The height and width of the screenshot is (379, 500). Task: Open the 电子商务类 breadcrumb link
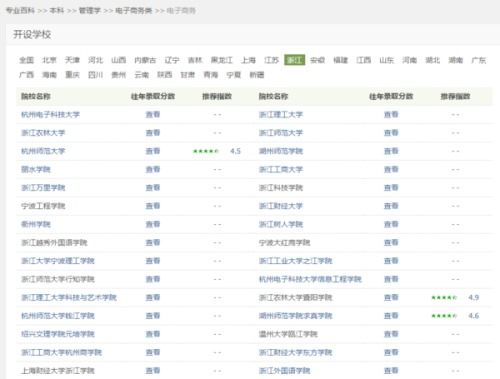(x=133, y=11)
